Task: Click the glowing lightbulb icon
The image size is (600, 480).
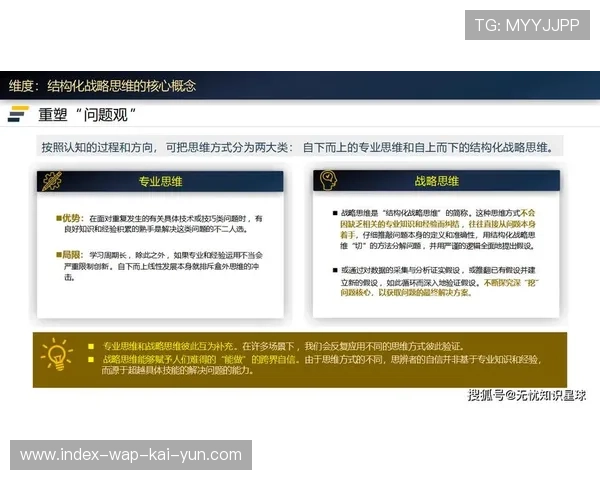Action: pyautogui.click(x=57, y=354)
